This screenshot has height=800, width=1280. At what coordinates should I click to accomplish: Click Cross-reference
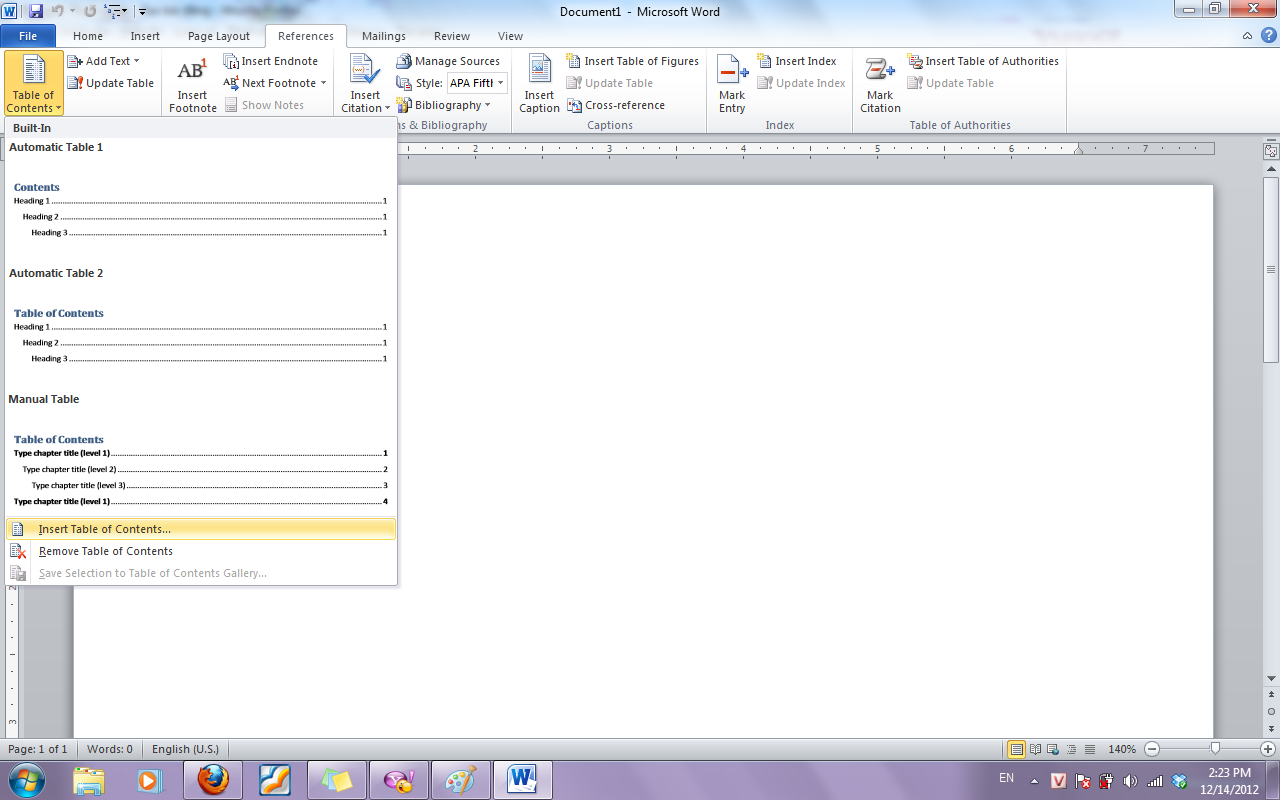tap(616, 105)
